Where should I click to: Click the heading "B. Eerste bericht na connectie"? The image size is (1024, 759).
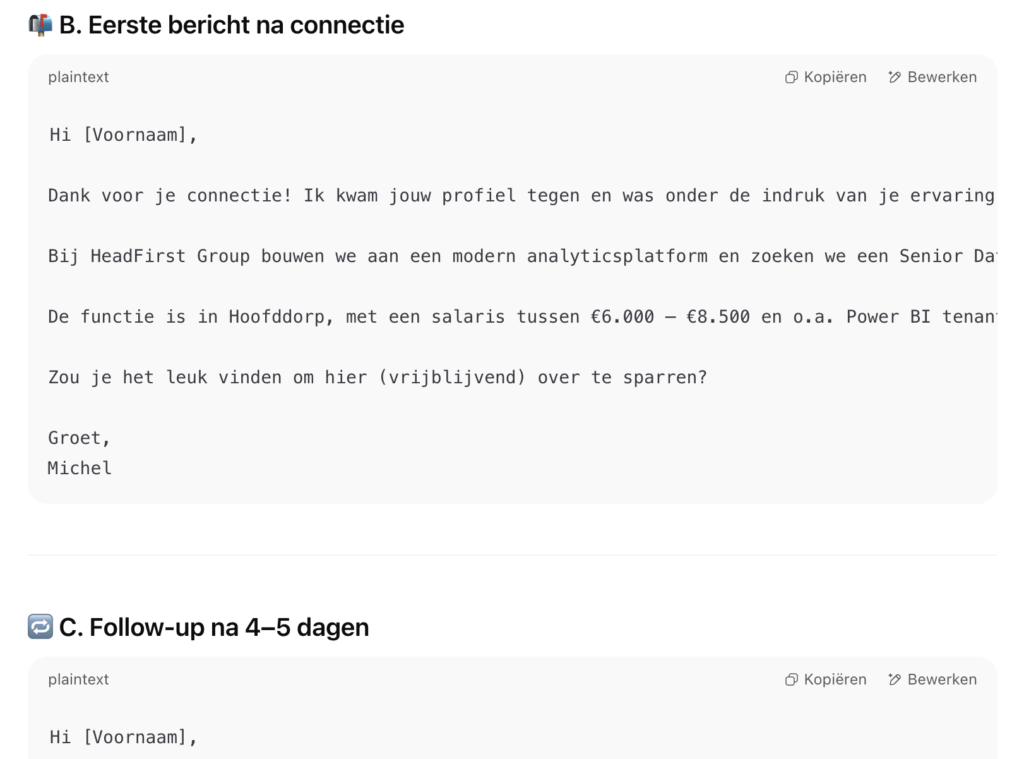tap(231, 25)
